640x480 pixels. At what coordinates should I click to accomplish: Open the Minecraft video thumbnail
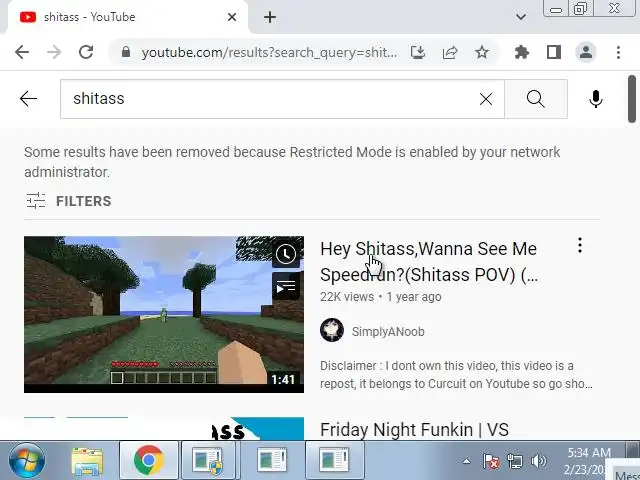point(164,314)
